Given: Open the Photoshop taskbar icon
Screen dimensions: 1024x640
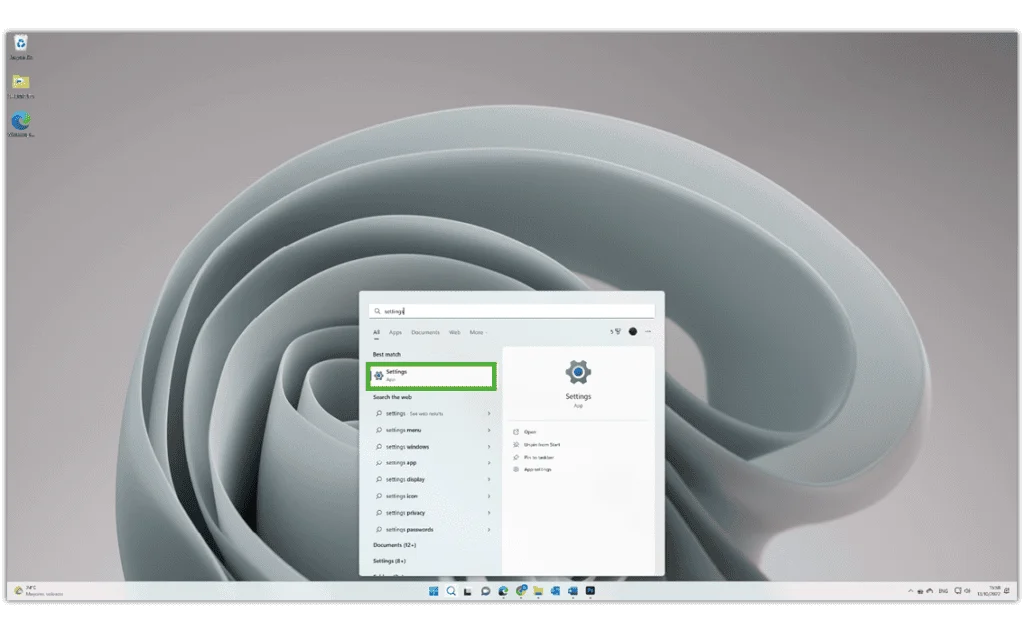Looking at the screenshot, I should click(x=590, y=590).
